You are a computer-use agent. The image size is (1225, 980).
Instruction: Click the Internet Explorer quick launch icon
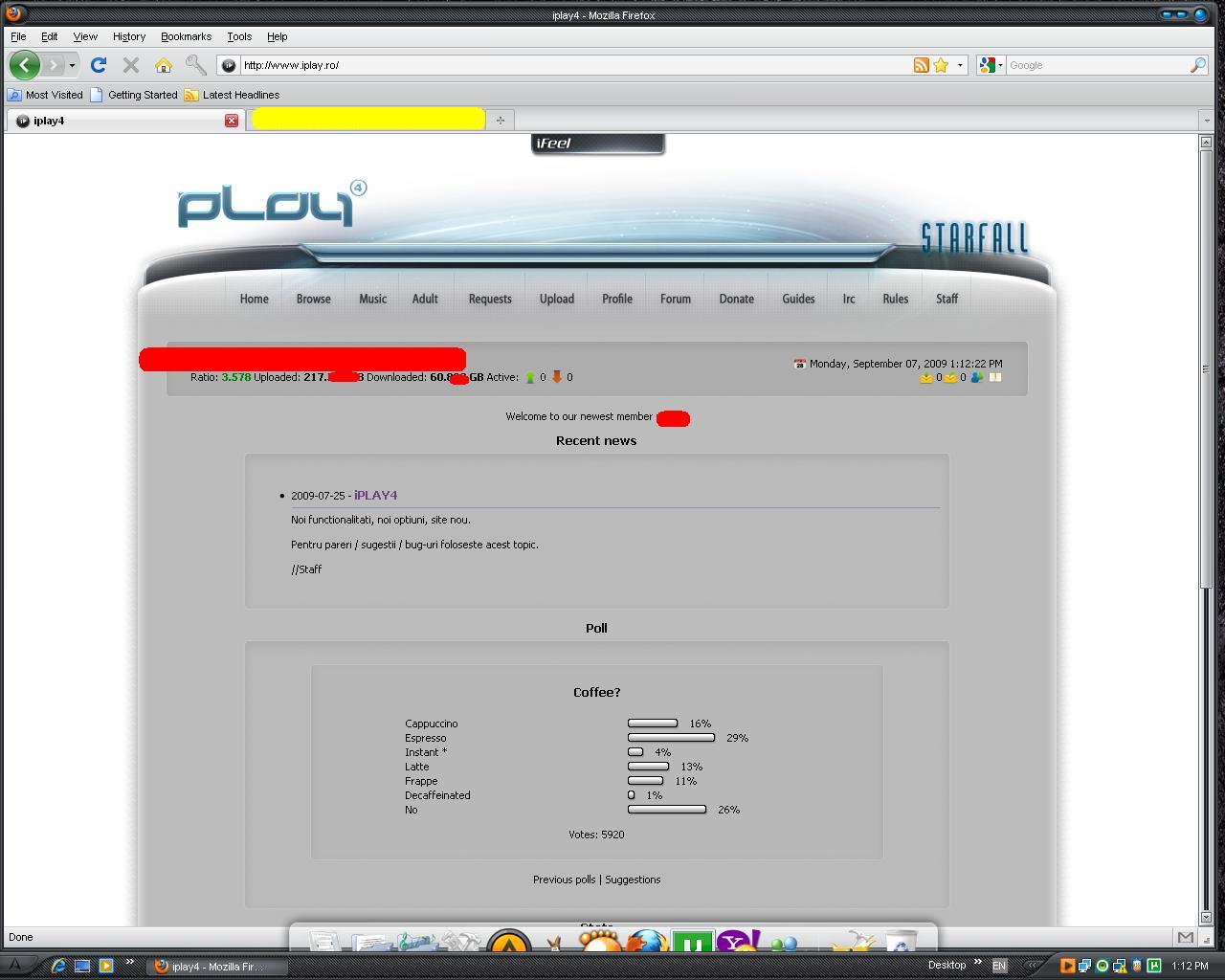coord(58,966)
